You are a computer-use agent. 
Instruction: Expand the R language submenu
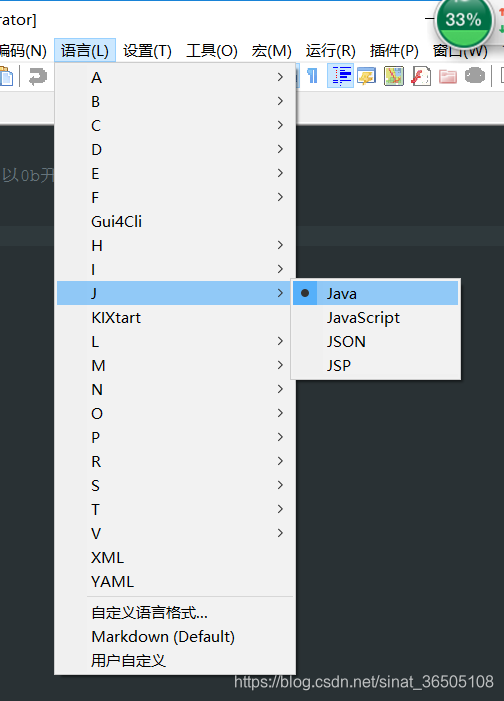tap(175, 461)
